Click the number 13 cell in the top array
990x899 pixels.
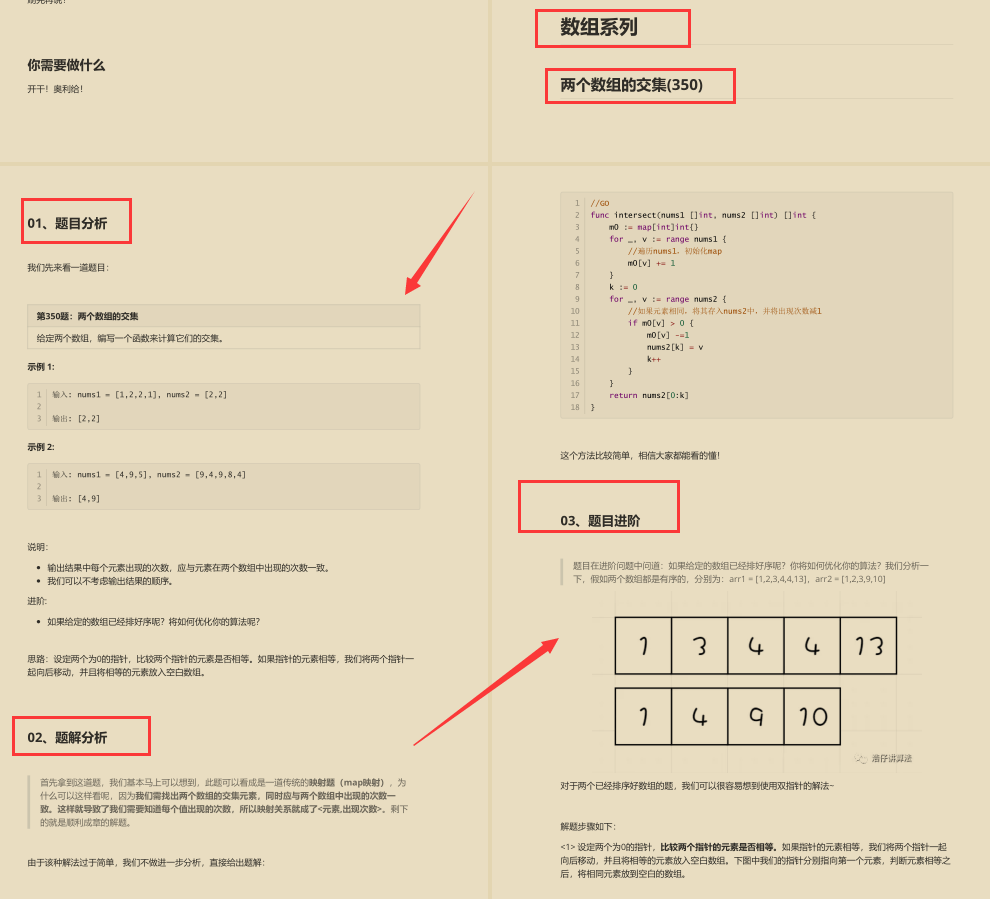pyautogui.click(x=869, y=645)
